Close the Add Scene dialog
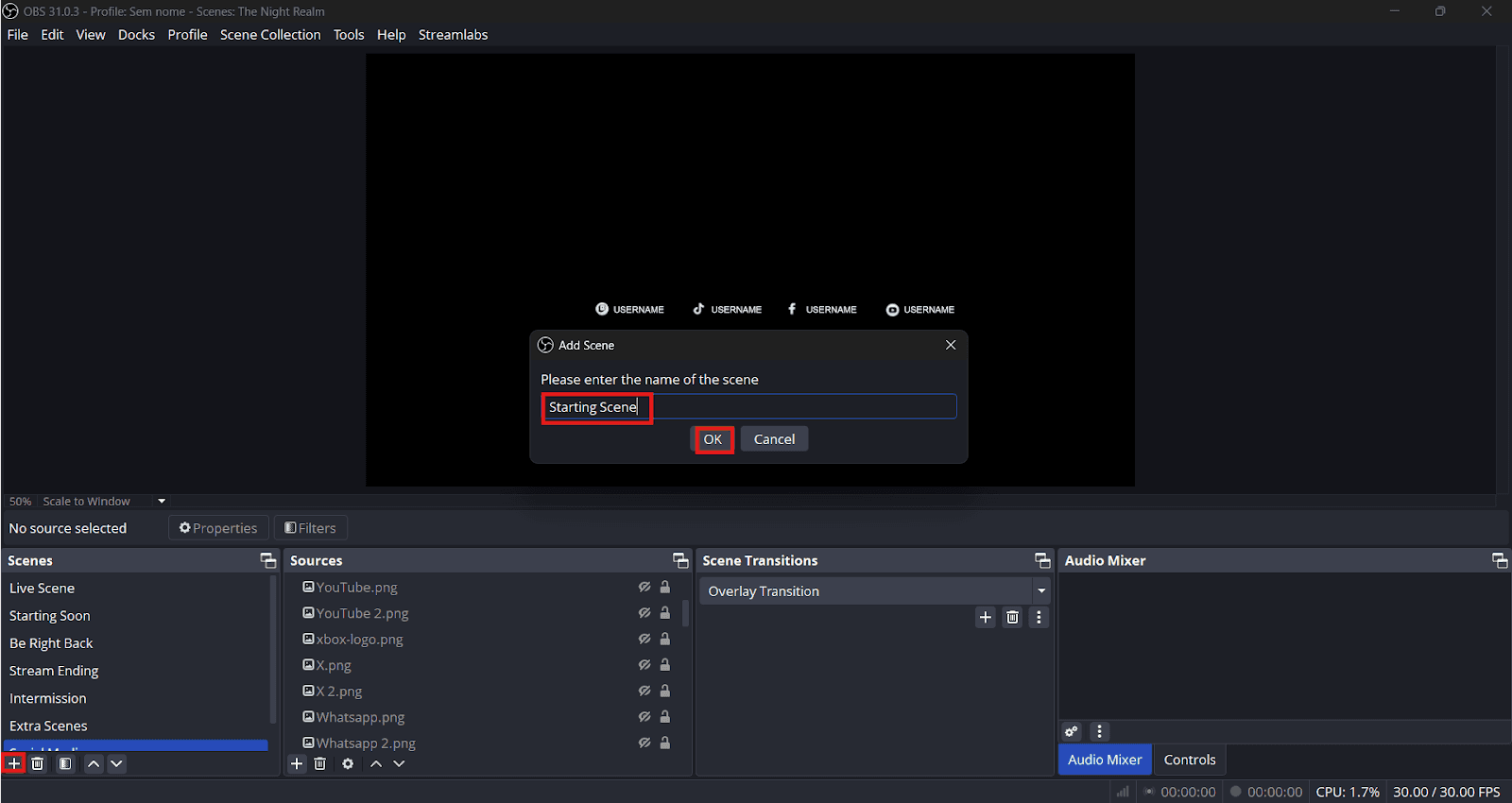1512x803 pixels. (951, 345)
